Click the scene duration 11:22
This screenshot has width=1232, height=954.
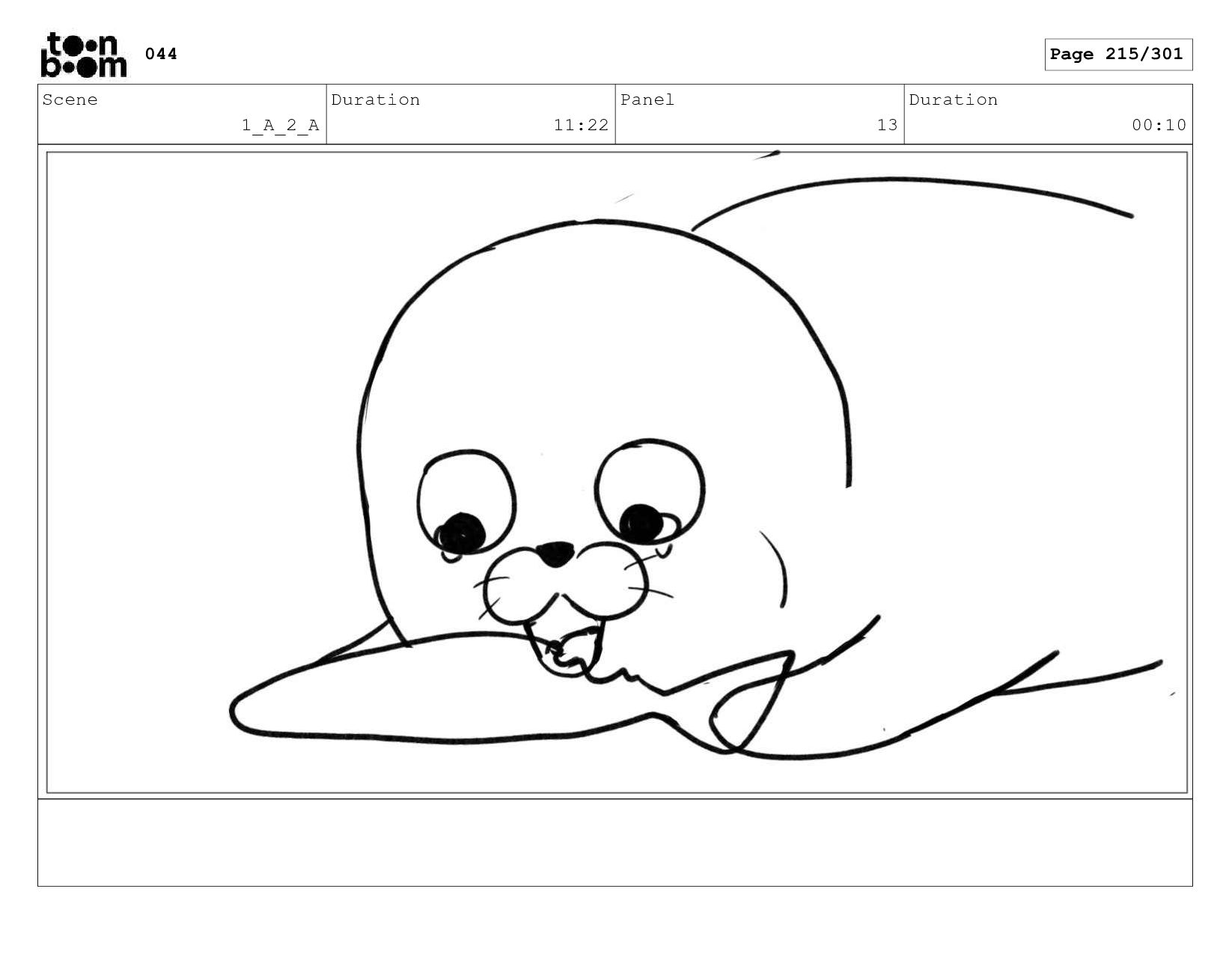pos(581,125)
